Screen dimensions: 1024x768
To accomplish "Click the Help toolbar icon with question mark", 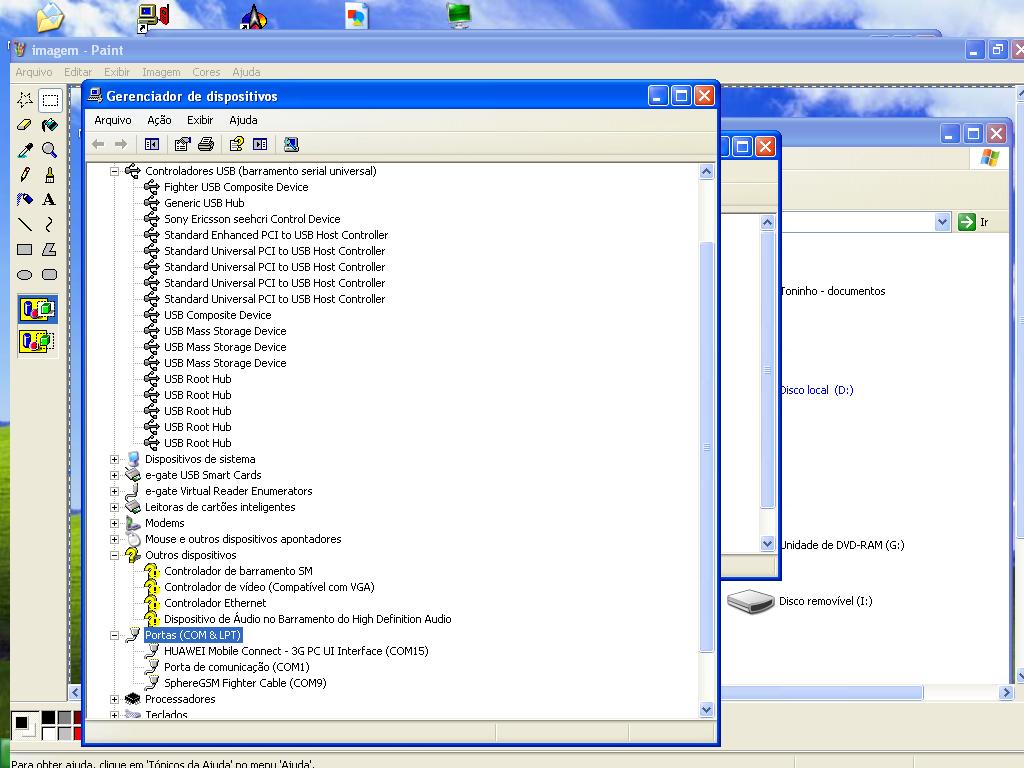I will [236, 144].
